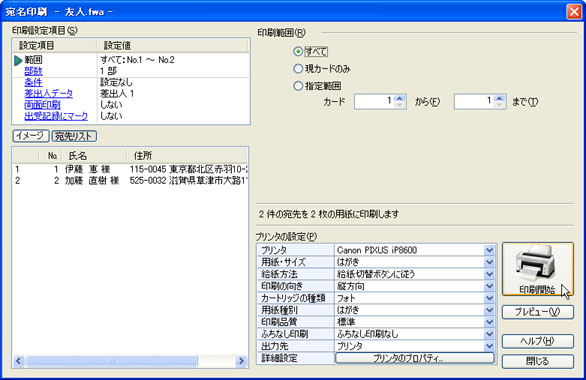Click the 115-0045 東京都北区 address cell
586x380 pixels.
(189, 169)
